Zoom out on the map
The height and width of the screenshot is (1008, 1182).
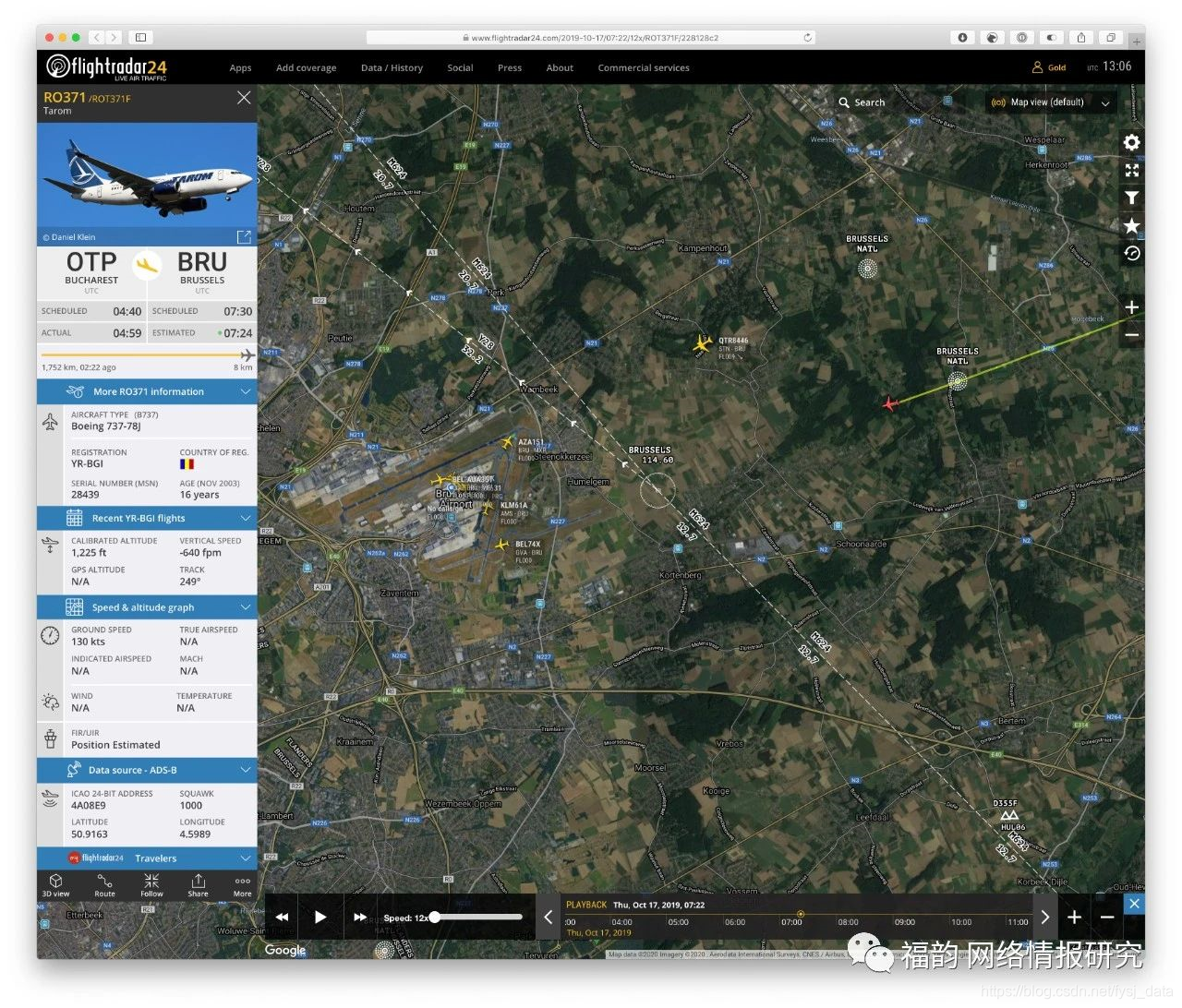(x=1131, y=334)
